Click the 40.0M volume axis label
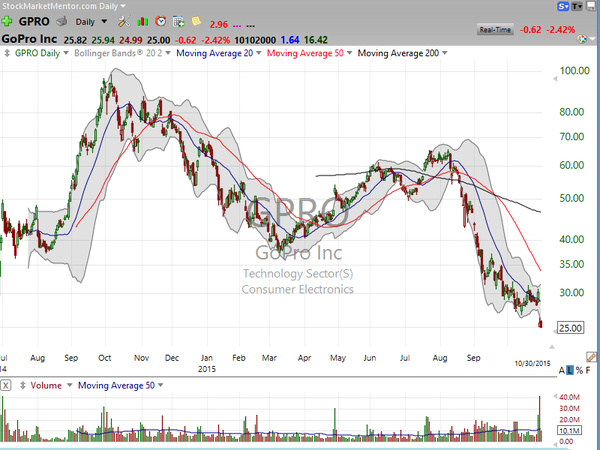This screenshot has width=600, height=450. tap(569, 397)
